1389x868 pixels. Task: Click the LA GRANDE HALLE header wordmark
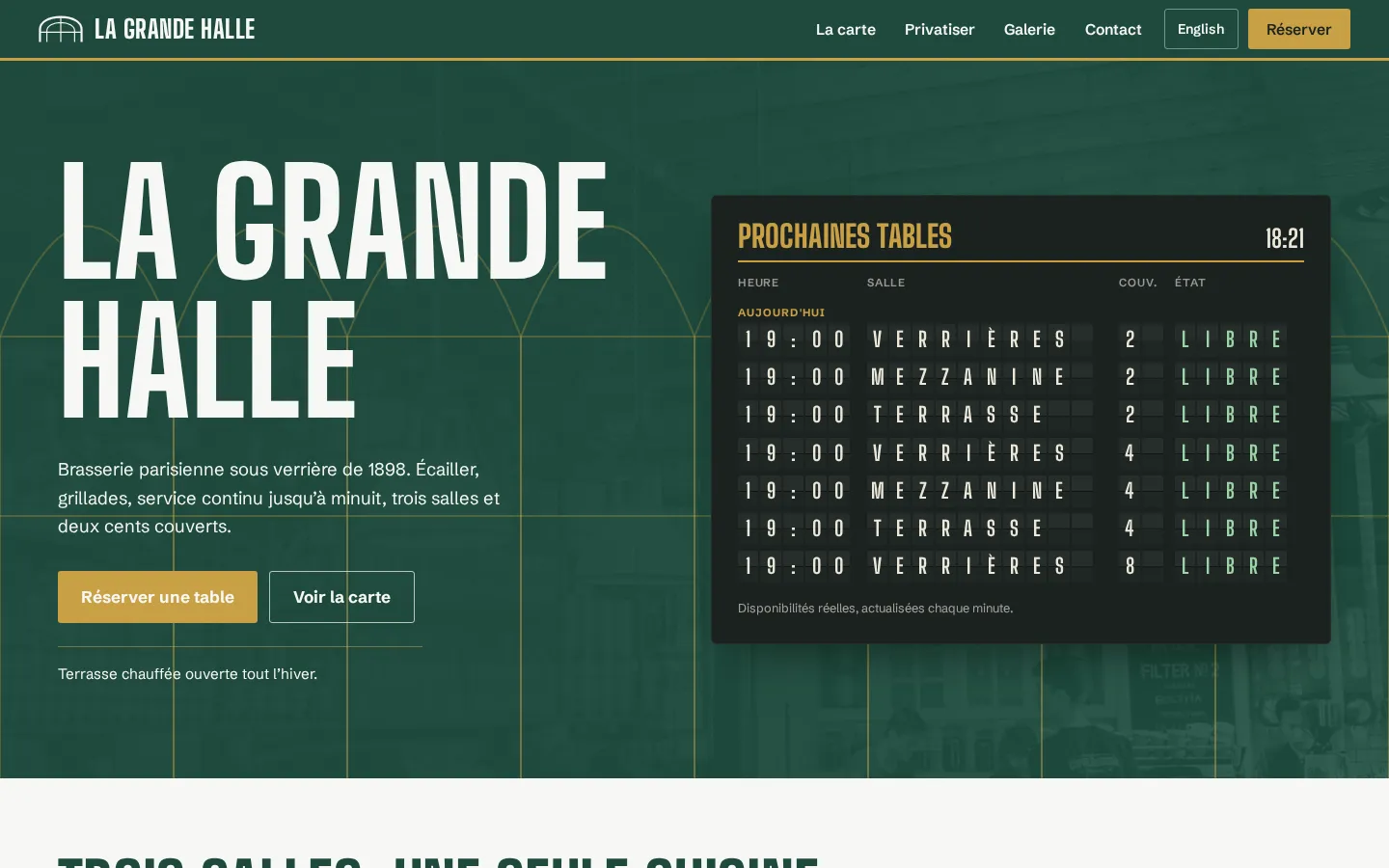(x=175, y=29)
